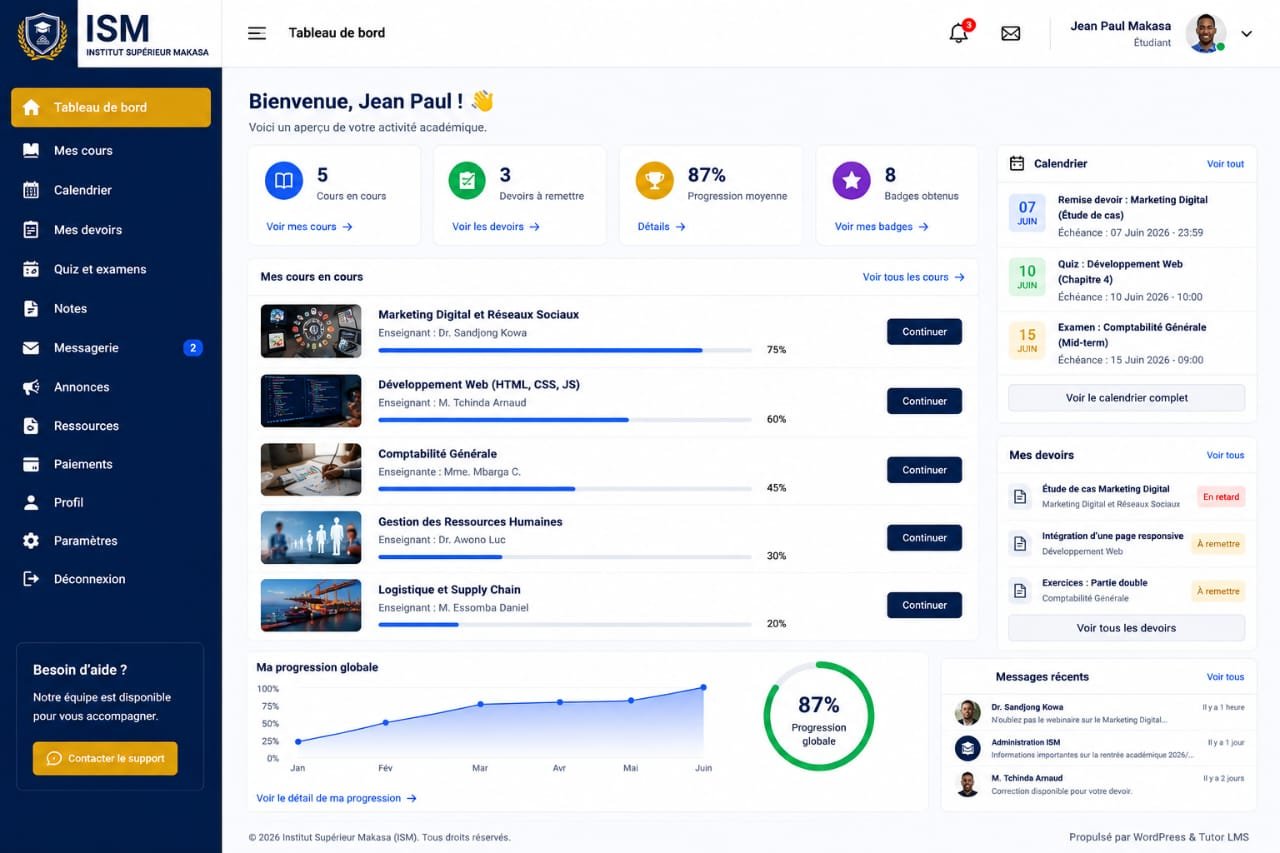Click the blue book icon for Cours en cours

(284, 181)
